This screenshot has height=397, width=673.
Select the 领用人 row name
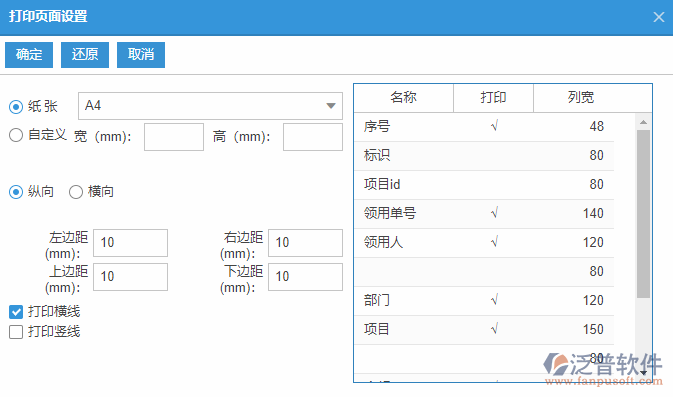pyautogui.click(x=383, y=242)
